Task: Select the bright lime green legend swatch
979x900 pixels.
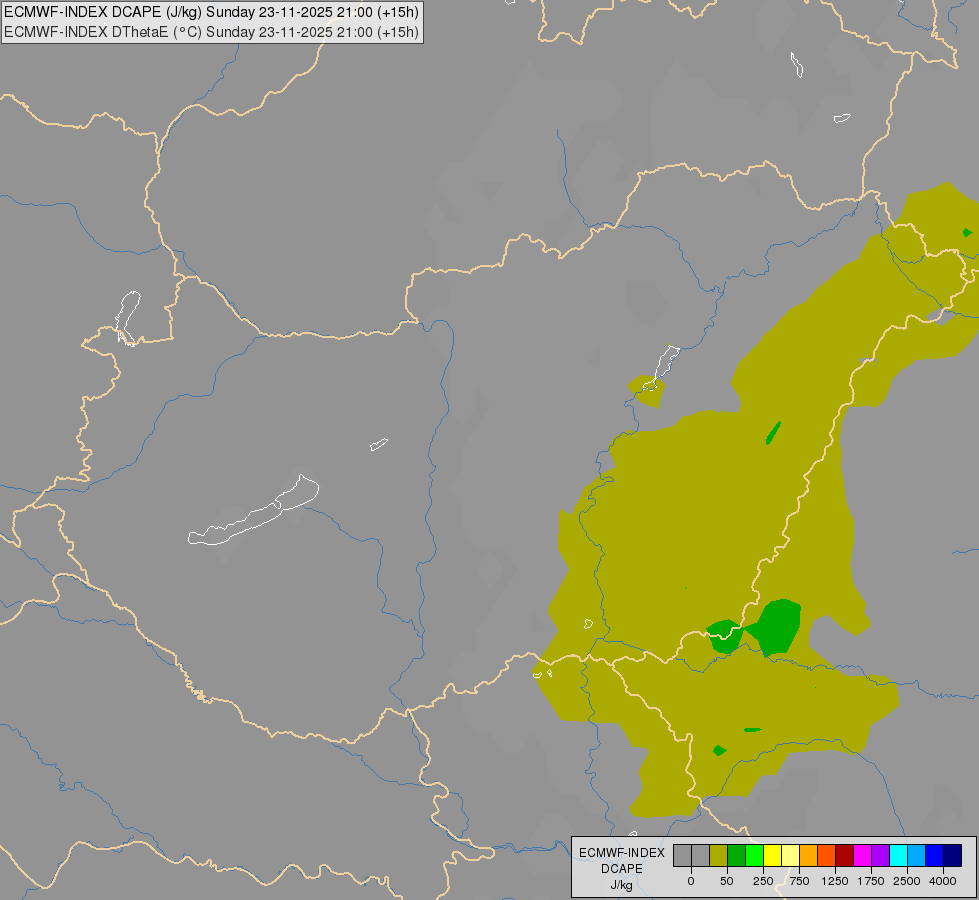Action: [x=755, y=856]
